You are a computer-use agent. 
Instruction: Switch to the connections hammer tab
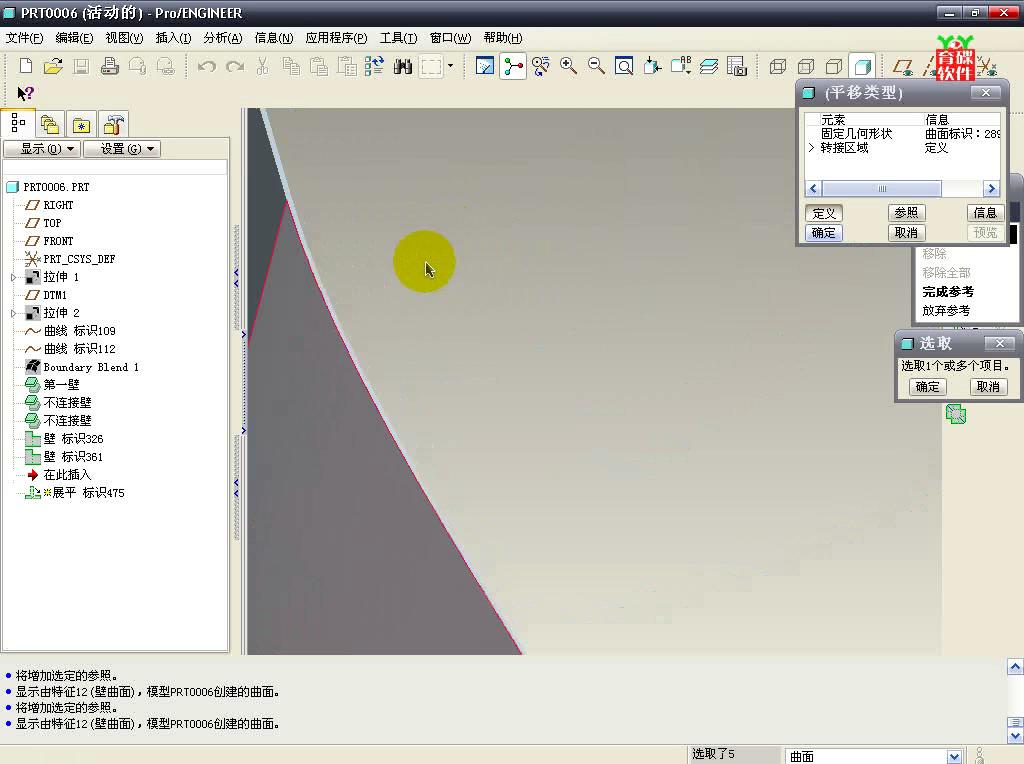point(114,124)
